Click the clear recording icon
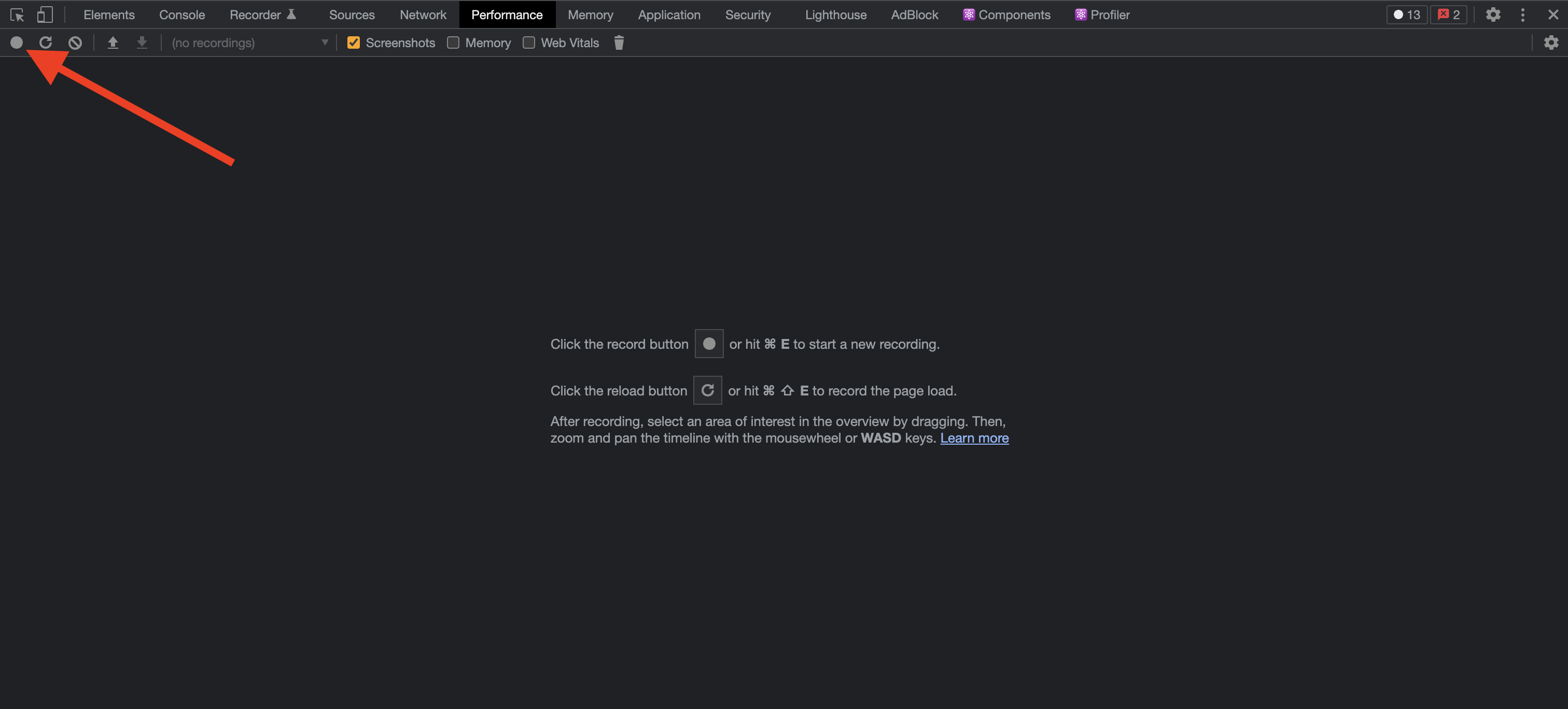This screenshot has height=709, width=1568. 75,42
